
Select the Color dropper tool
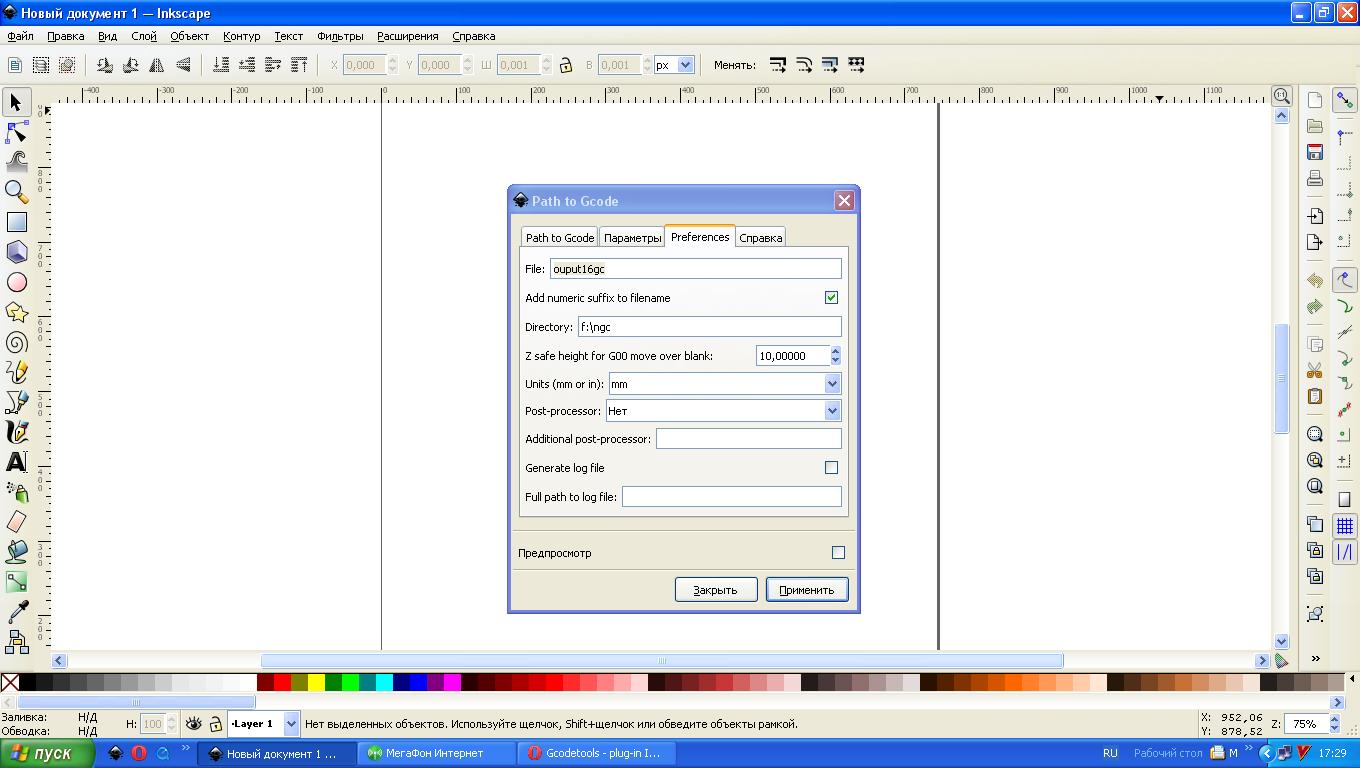[x=17, y=612]
